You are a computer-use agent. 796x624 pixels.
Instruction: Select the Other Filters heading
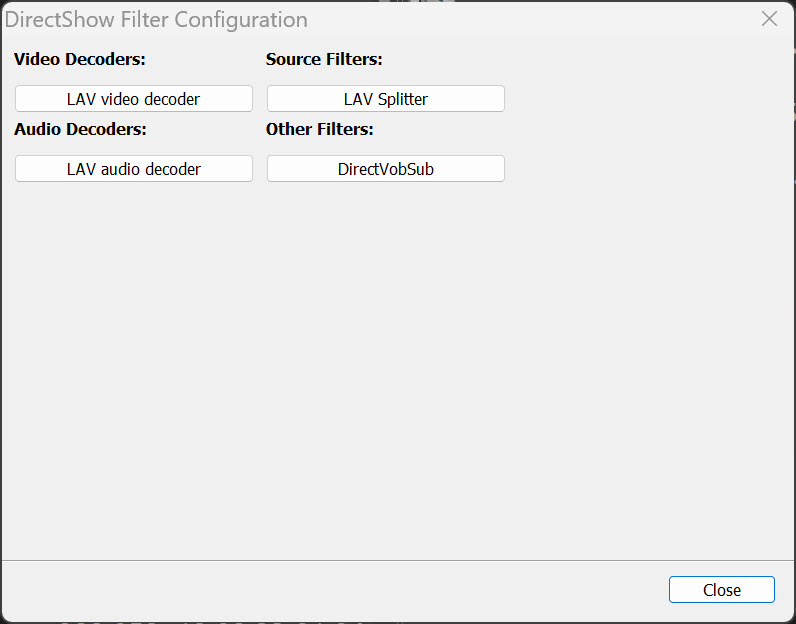[x=319, y=129]
